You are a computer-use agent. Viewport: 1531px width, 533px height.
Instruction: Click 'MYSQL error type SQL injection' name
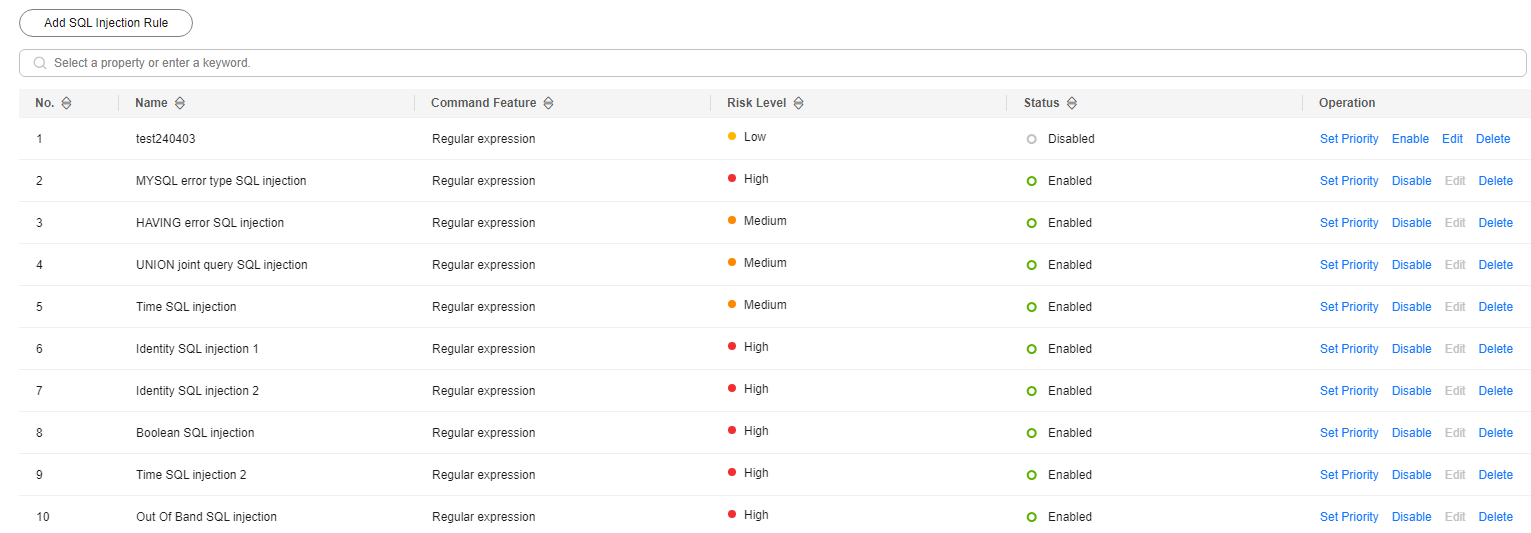pos(221,181)
